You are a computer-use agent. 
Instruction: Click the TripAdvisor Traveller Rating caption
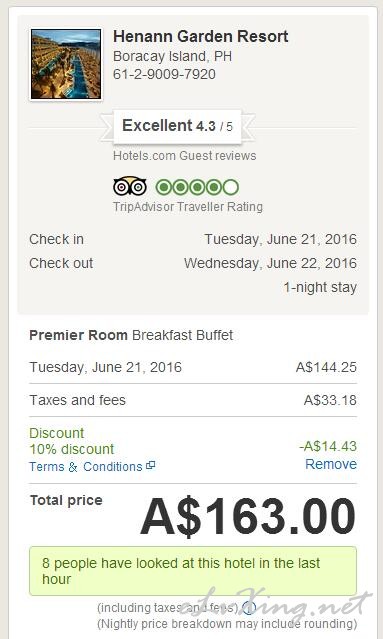(x=188, y=207)
